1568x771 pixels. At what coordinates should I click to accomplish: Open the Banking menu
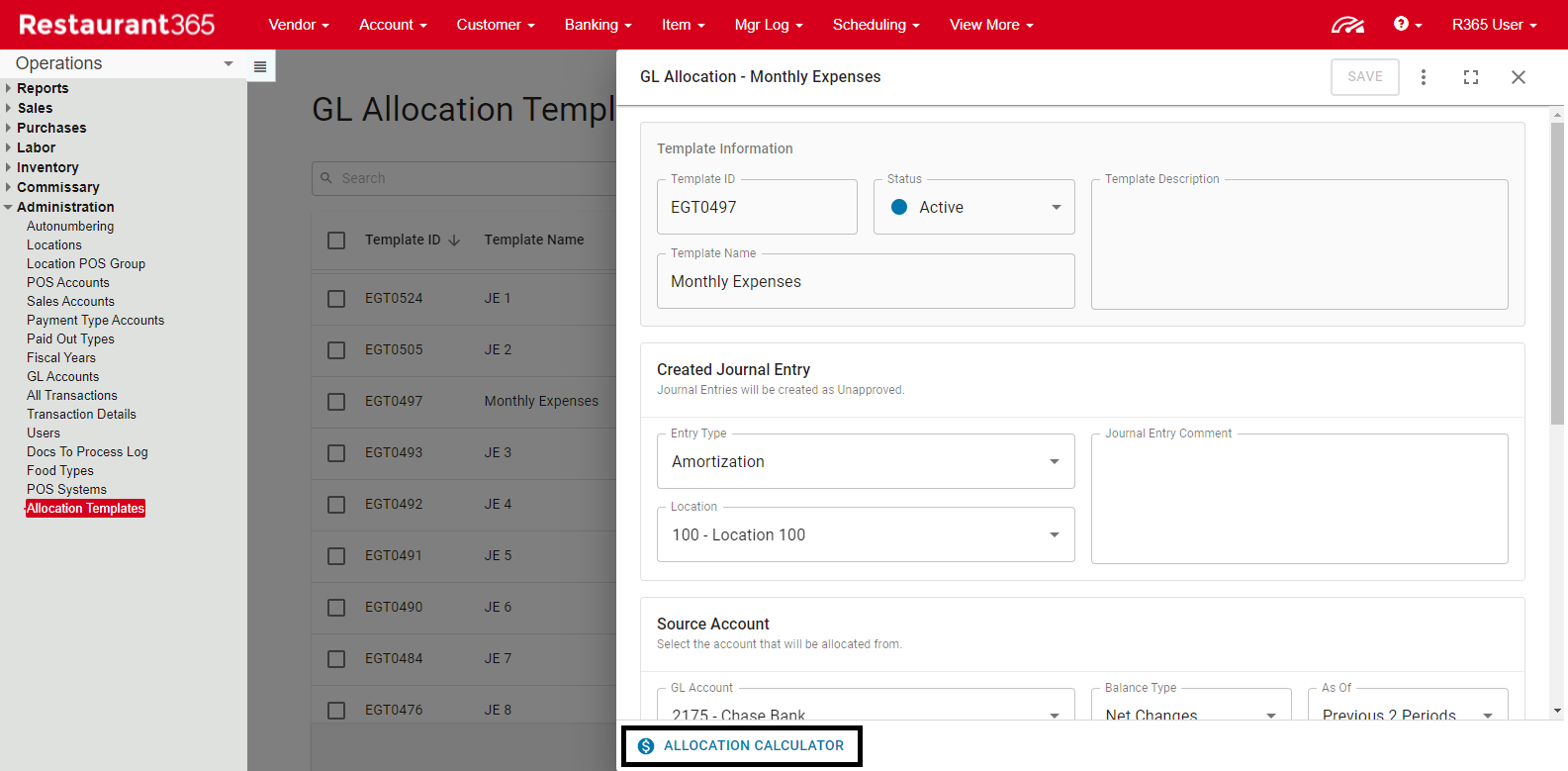coord(598,25)
